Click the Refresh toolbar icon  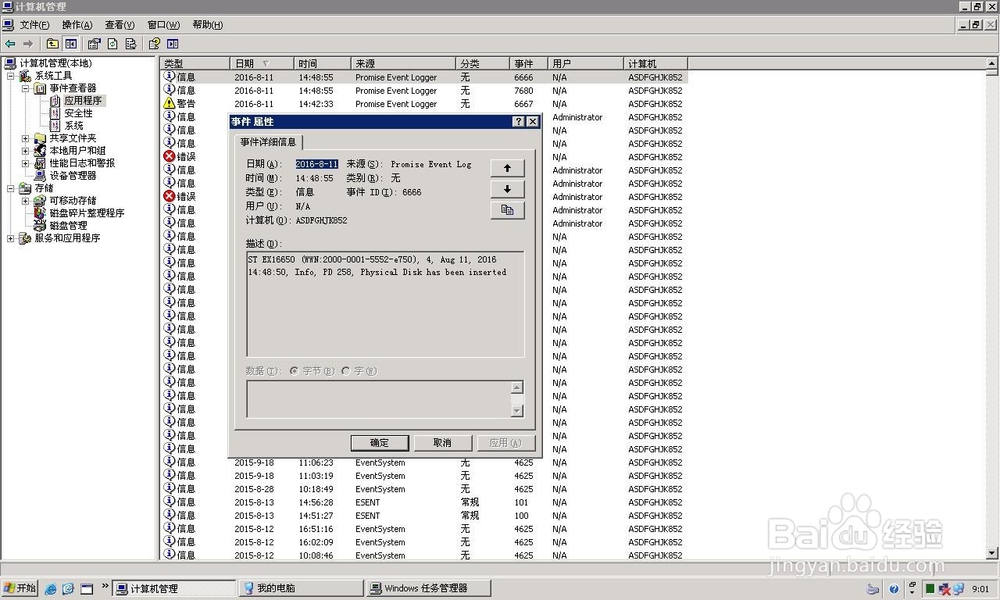pyautogui.click(x=113, y=44)
